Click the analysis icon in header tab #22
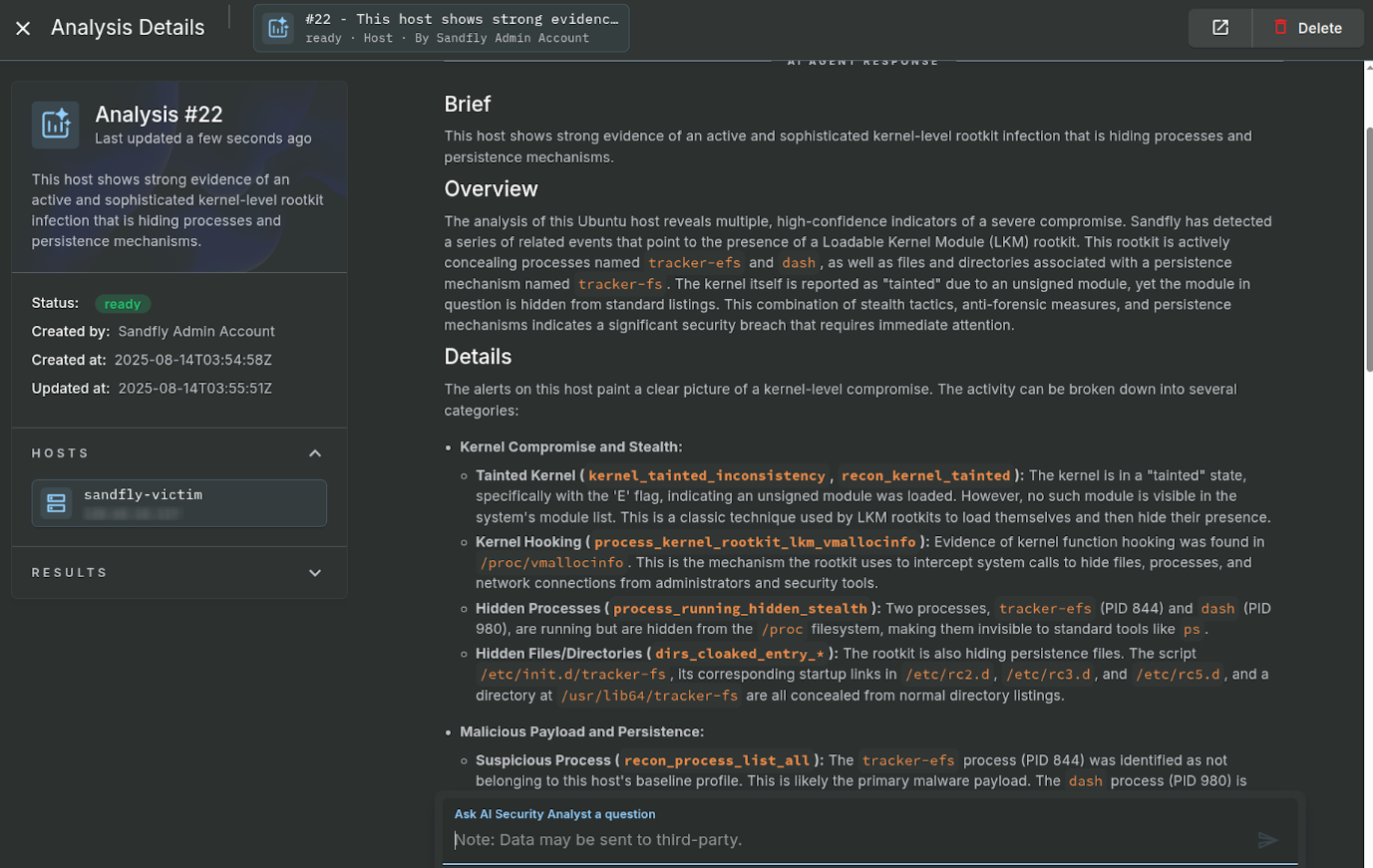 (278, 28)
